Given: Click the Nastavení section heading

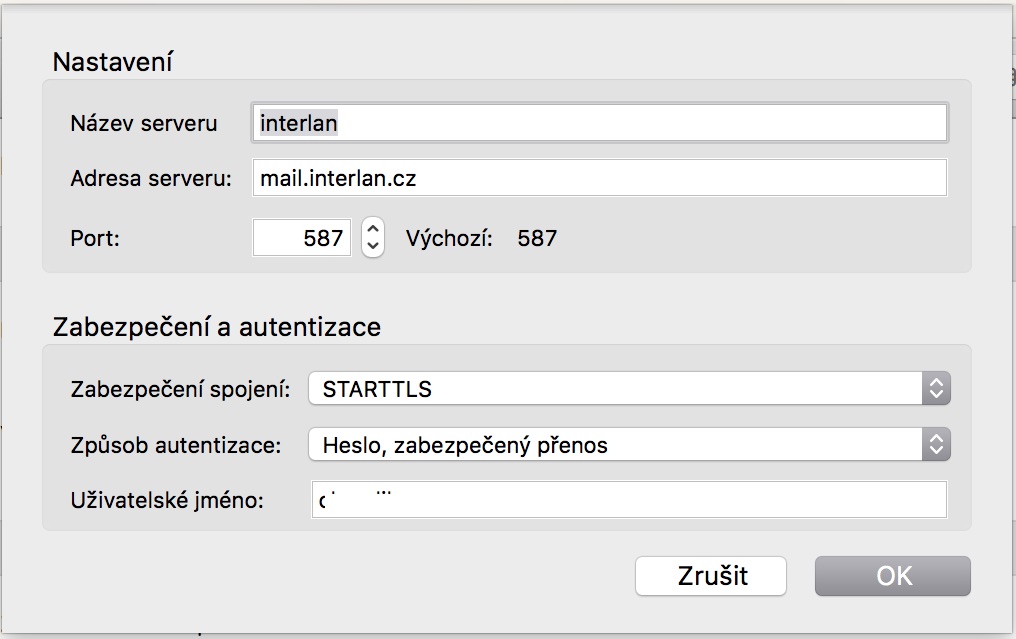Looking at the screenshot, I should pos(113,62).
